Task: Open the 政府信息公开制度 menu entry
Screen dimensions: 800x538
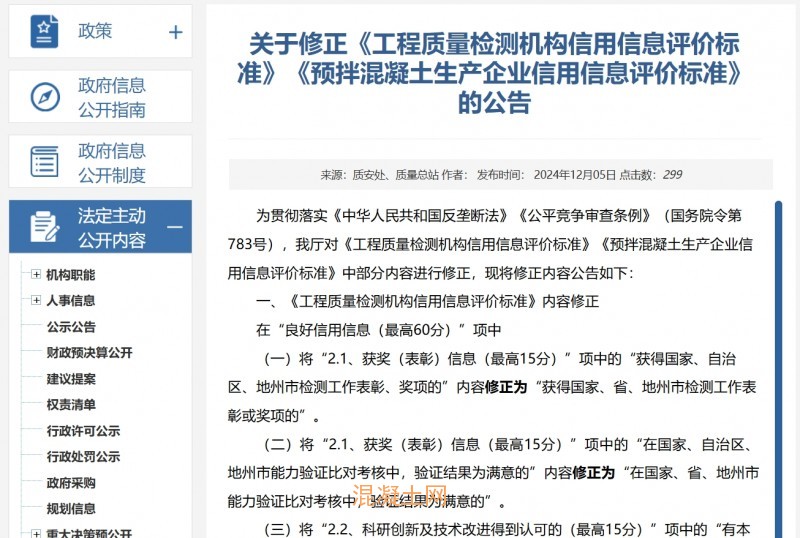Action: pyautogui.click(x=112, y=162)
